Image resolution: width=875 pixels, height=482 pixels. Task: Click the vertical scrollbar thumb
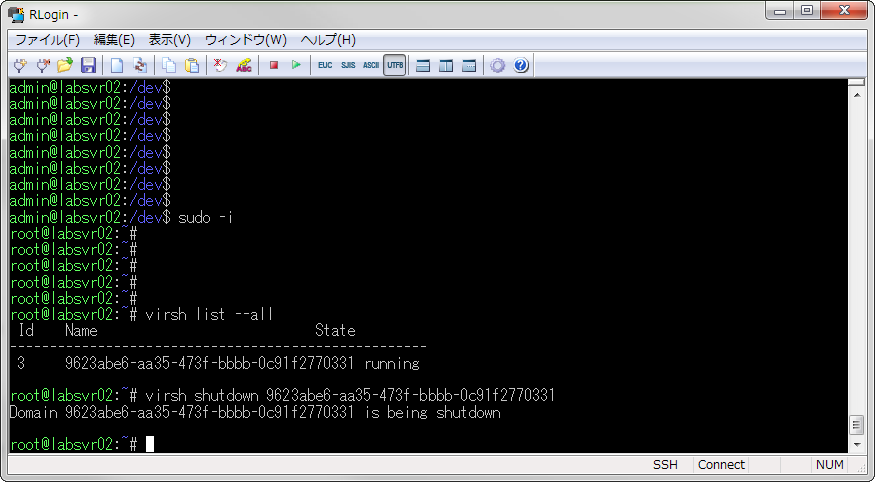(857, 425)
